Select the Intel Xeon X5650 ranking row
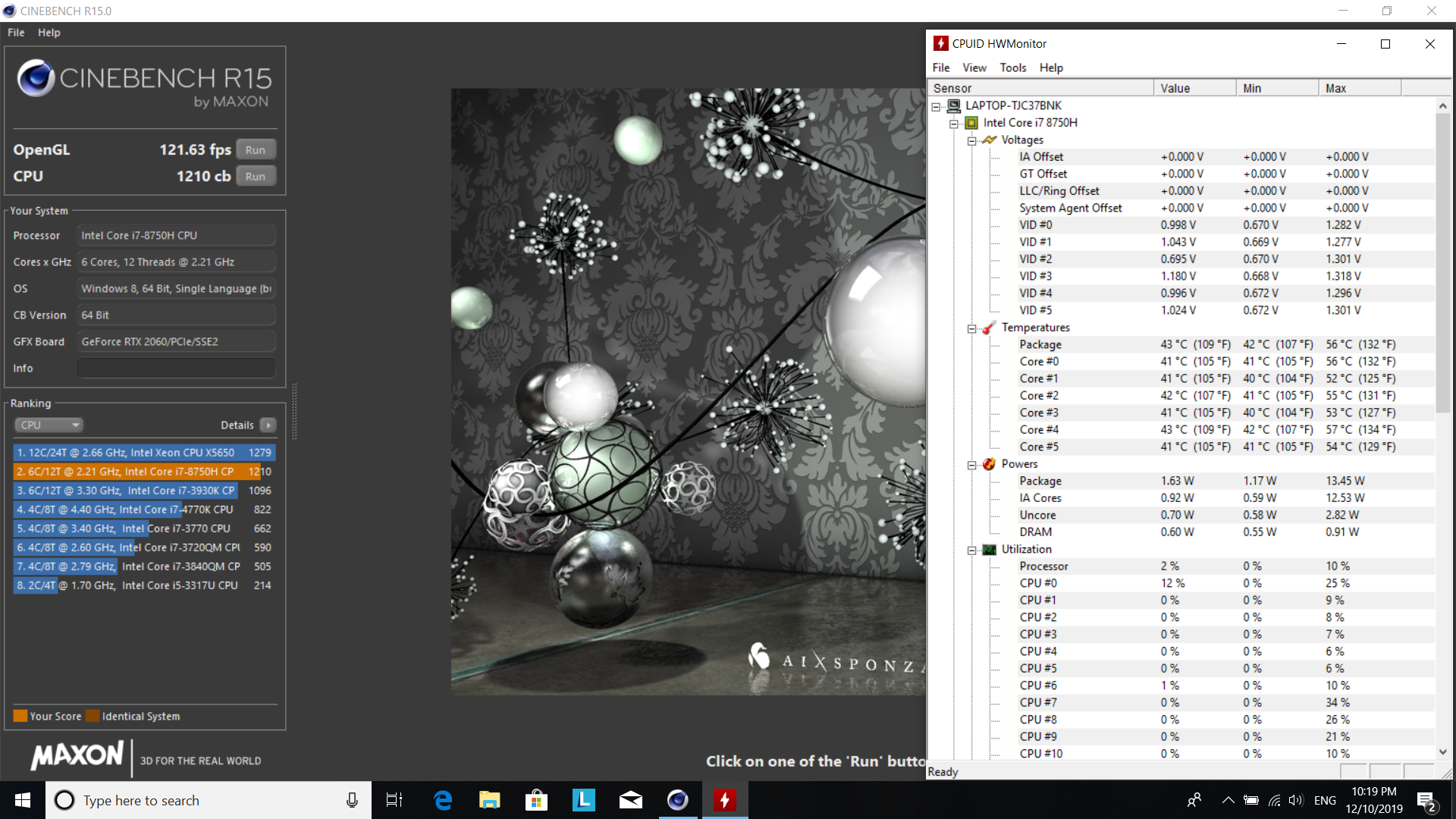The image size is (1456, 819). tap(144, 453)
